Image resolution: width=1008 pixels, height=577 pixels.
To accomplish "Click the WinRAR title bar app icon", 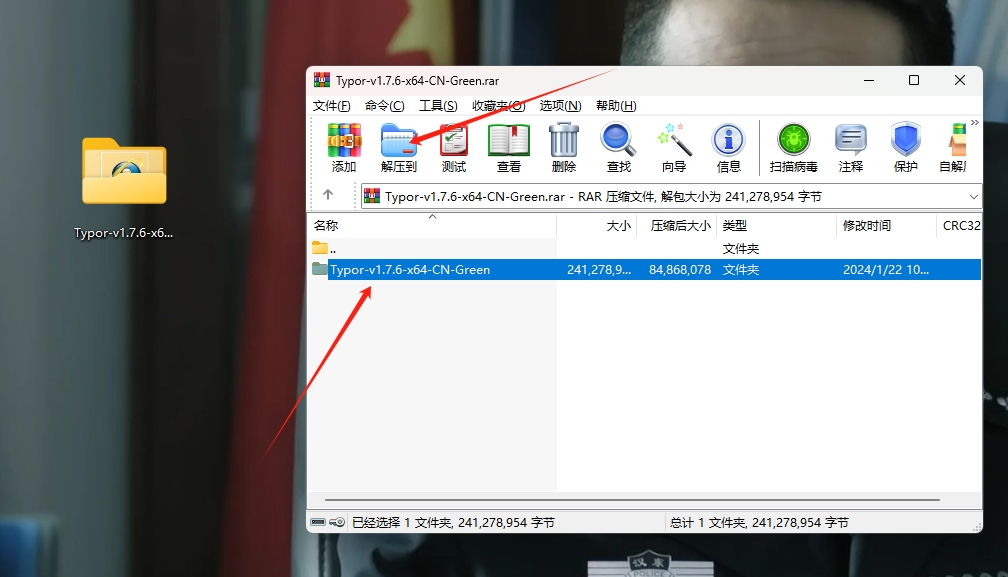I will pos(321,80).
